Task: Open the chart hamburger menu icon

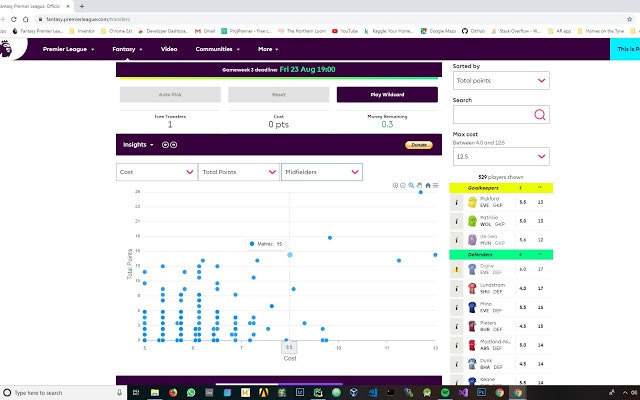Action: 436,185
